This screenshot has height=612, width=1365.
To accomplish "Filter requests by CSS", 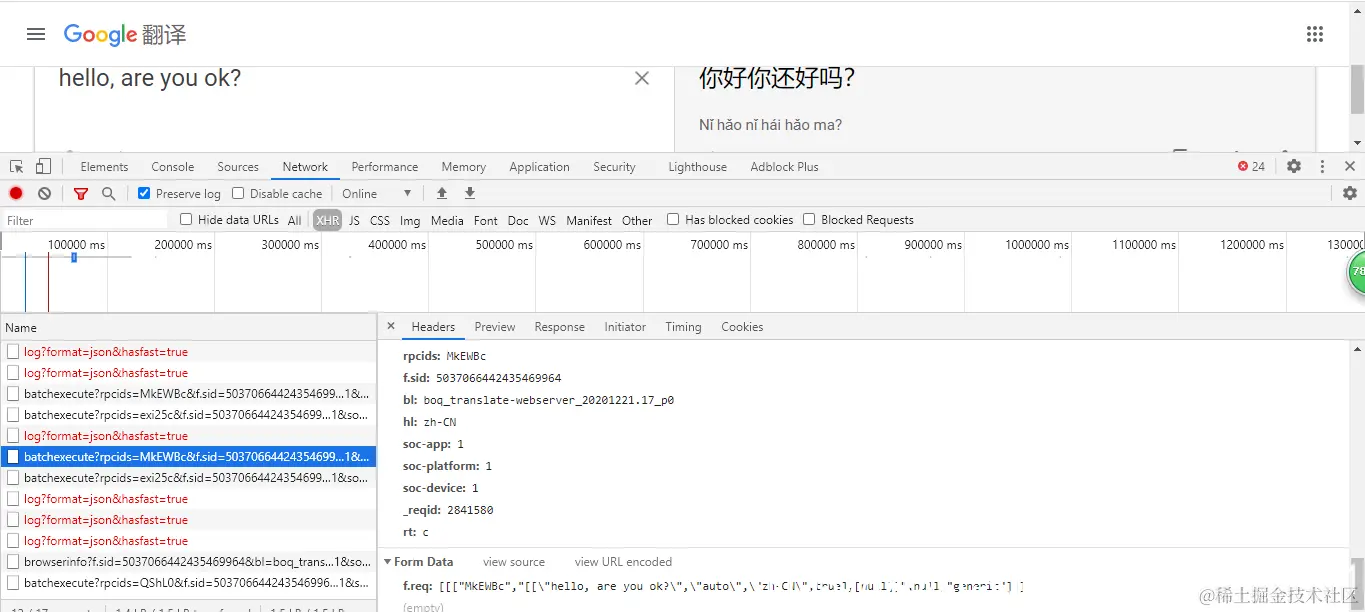I will pos(380,220).
